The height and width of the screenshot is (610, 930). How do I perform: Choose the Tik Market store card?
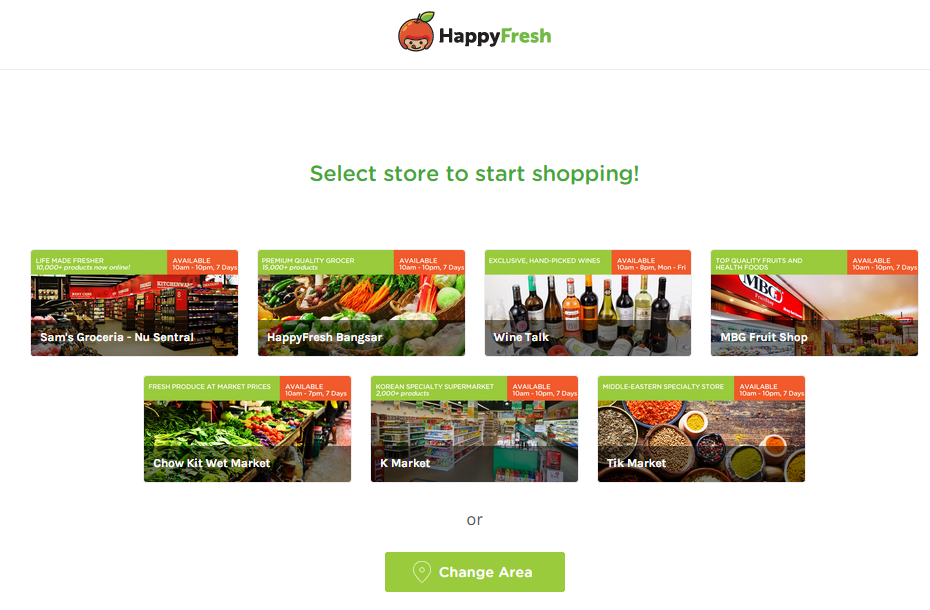[x=701, y=429]
